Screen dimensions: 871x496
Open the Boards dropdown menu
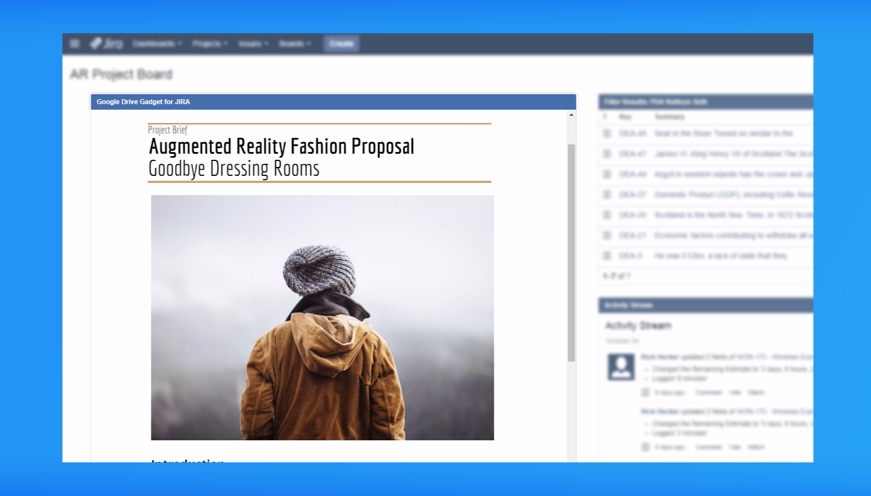[x=294, y=43]
